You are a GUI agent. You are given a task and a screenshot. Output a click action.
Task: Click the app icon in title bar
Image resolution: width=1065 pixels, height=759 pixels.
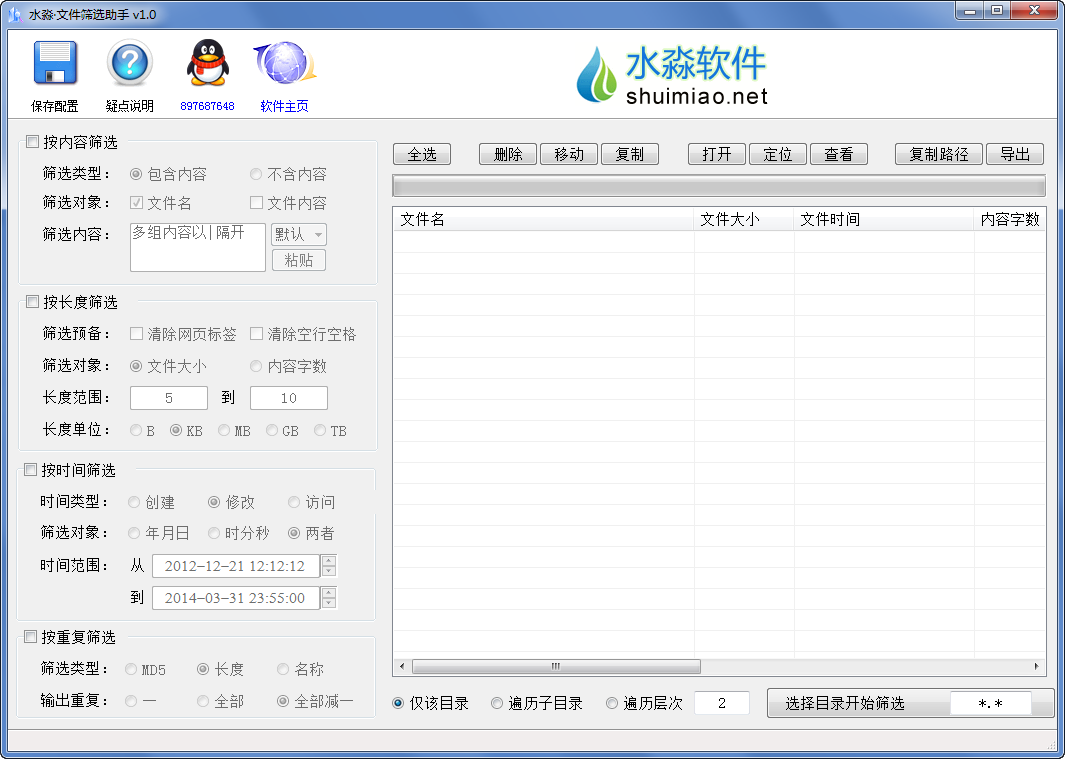tap(15, 14)
